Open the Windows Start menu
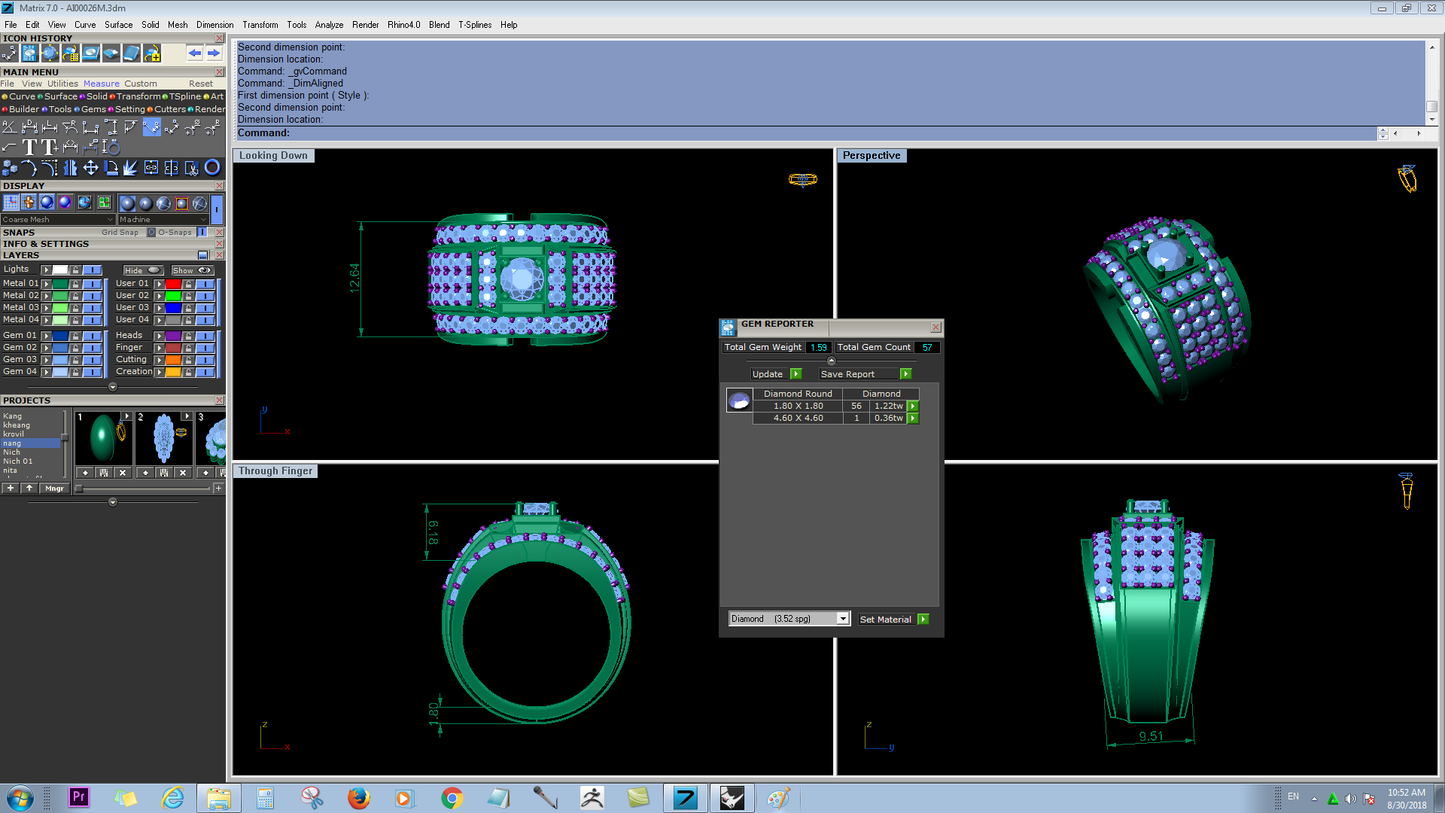The height and width of the screenshot is (813, 1445). [20, 798]
